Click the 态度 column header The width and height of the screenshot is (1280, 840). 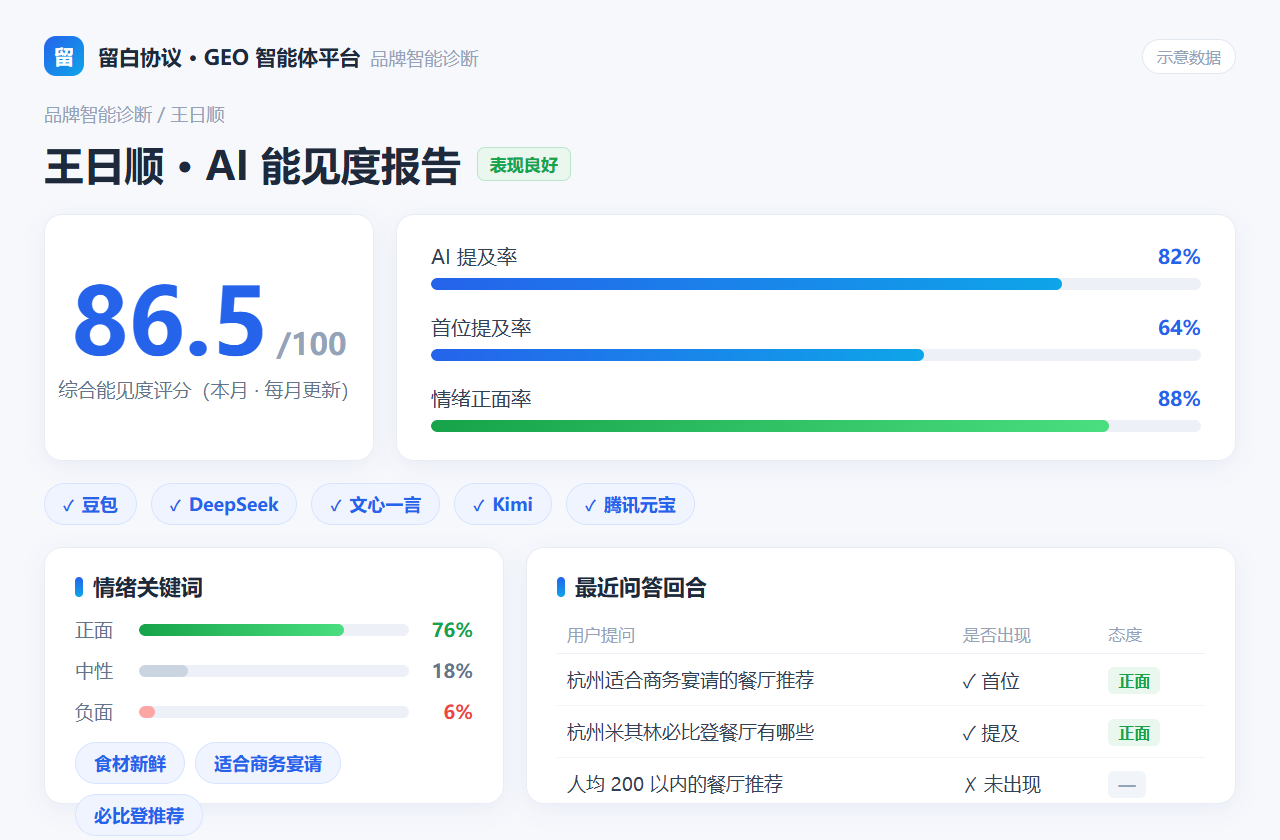tap(1125, 635)
